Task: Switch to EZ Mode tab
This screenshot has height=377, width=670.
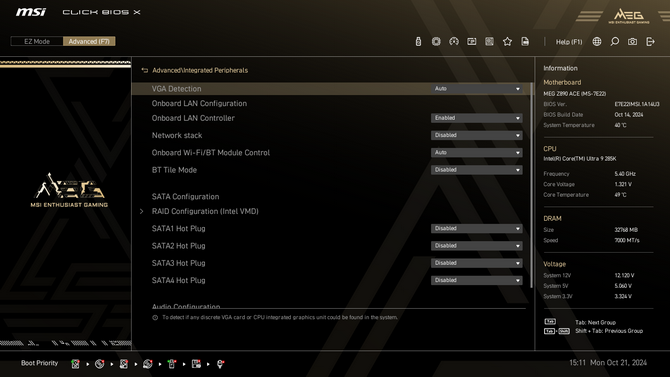Action: tap(37, 41)
